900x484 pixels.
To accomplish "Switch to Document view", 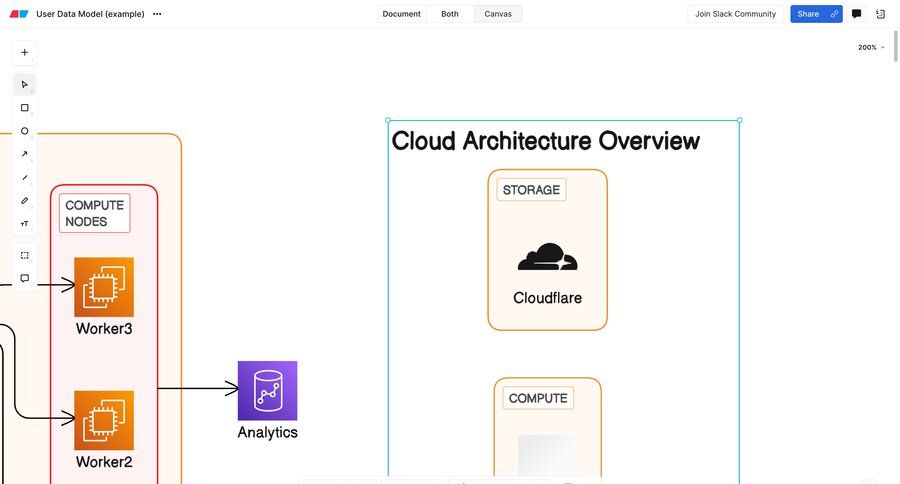I will coord(401,14).
